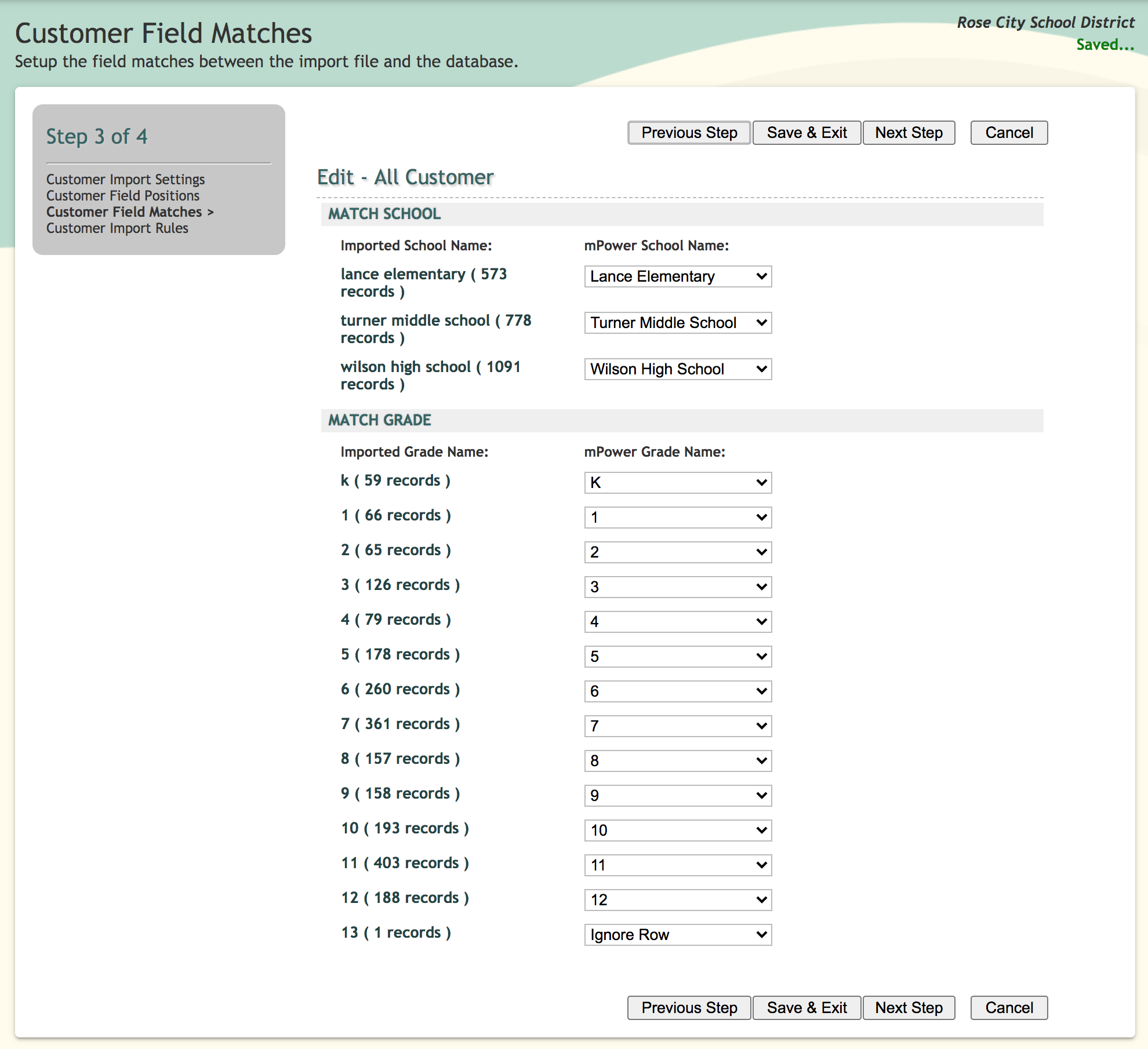Open the grade K match dropdown
Image resolution: width=1148 pixels, height=1049 pixels.
(677, 483)
